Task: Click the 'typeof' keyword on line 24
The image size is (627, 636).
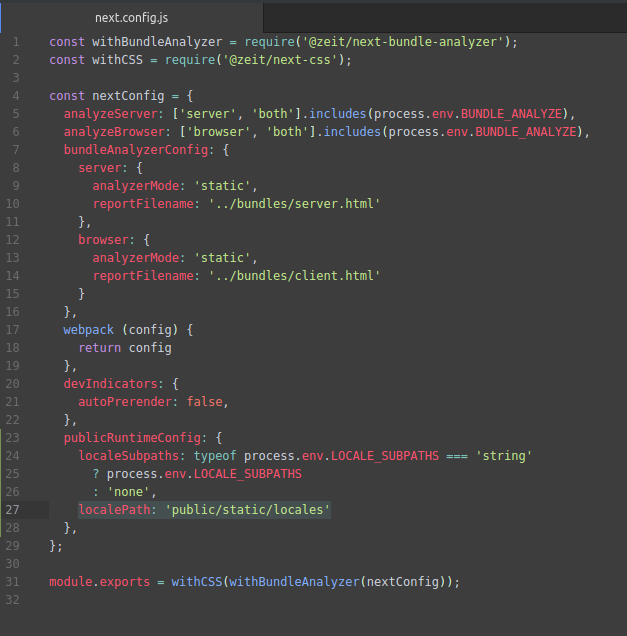Action: (215, 456)
